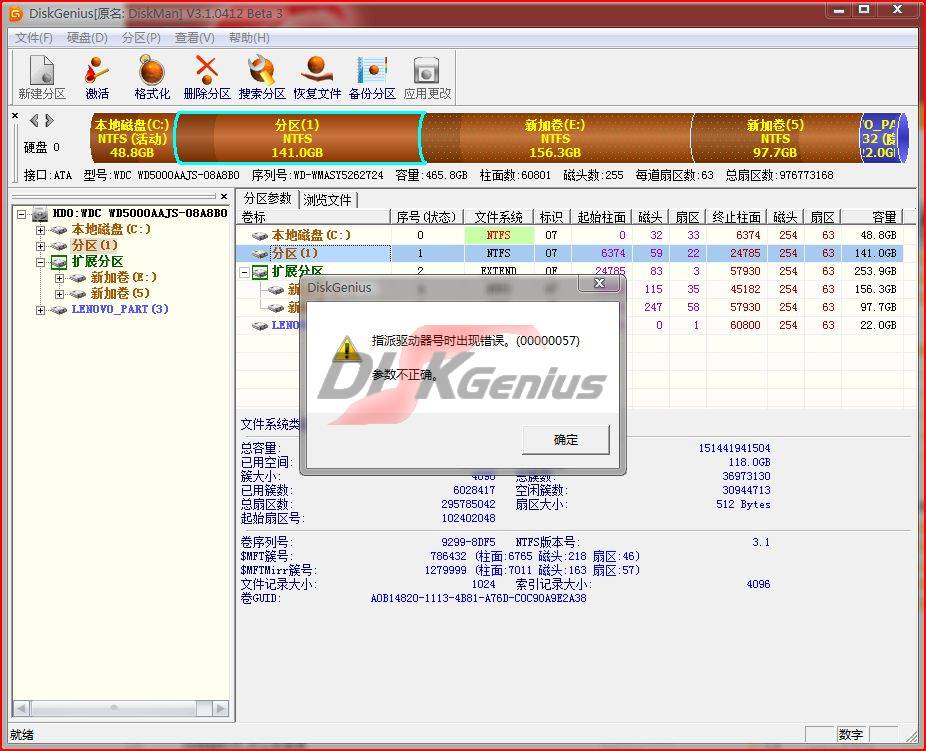Click the 卷GUID value A0B14820-1113-4B81-A76D-C0C90A9E2A38
The height and width of the screenshot is (751, 926).
(478, 598)
